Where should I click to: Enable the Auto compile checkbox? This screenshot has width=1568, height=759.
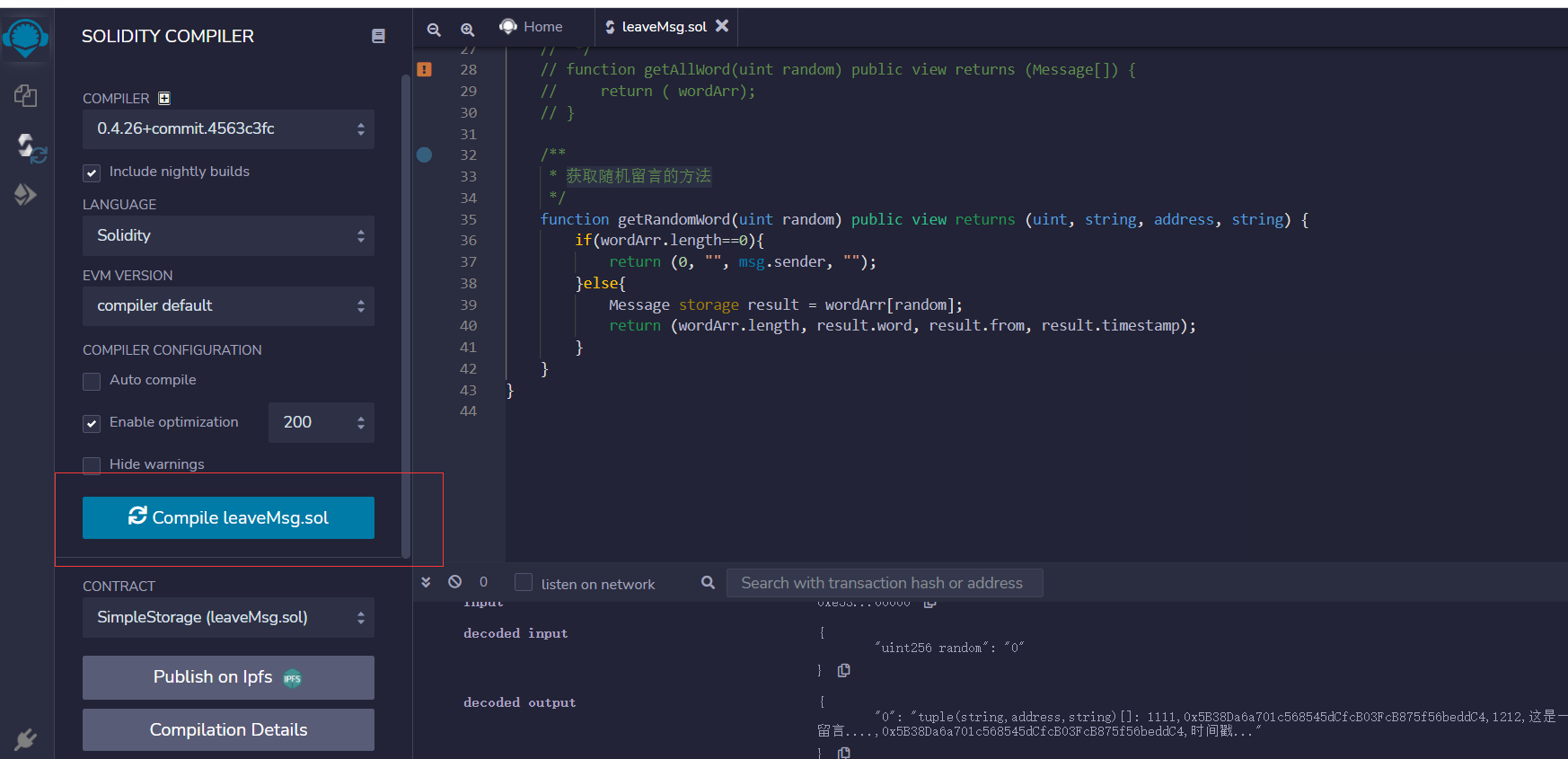[x=92, y=381]
